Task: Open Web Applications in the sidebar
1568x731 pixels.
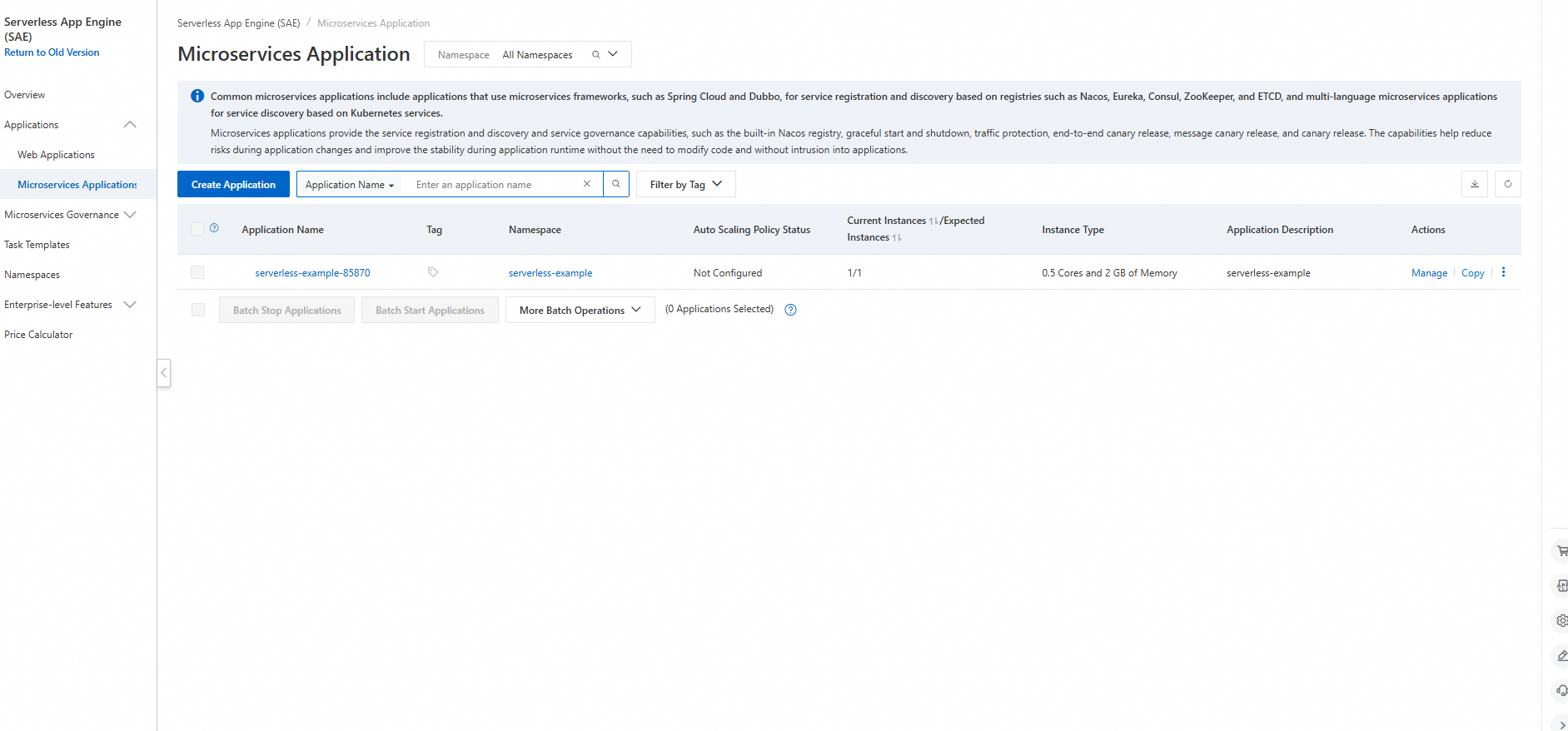Action: pos(56,155)
